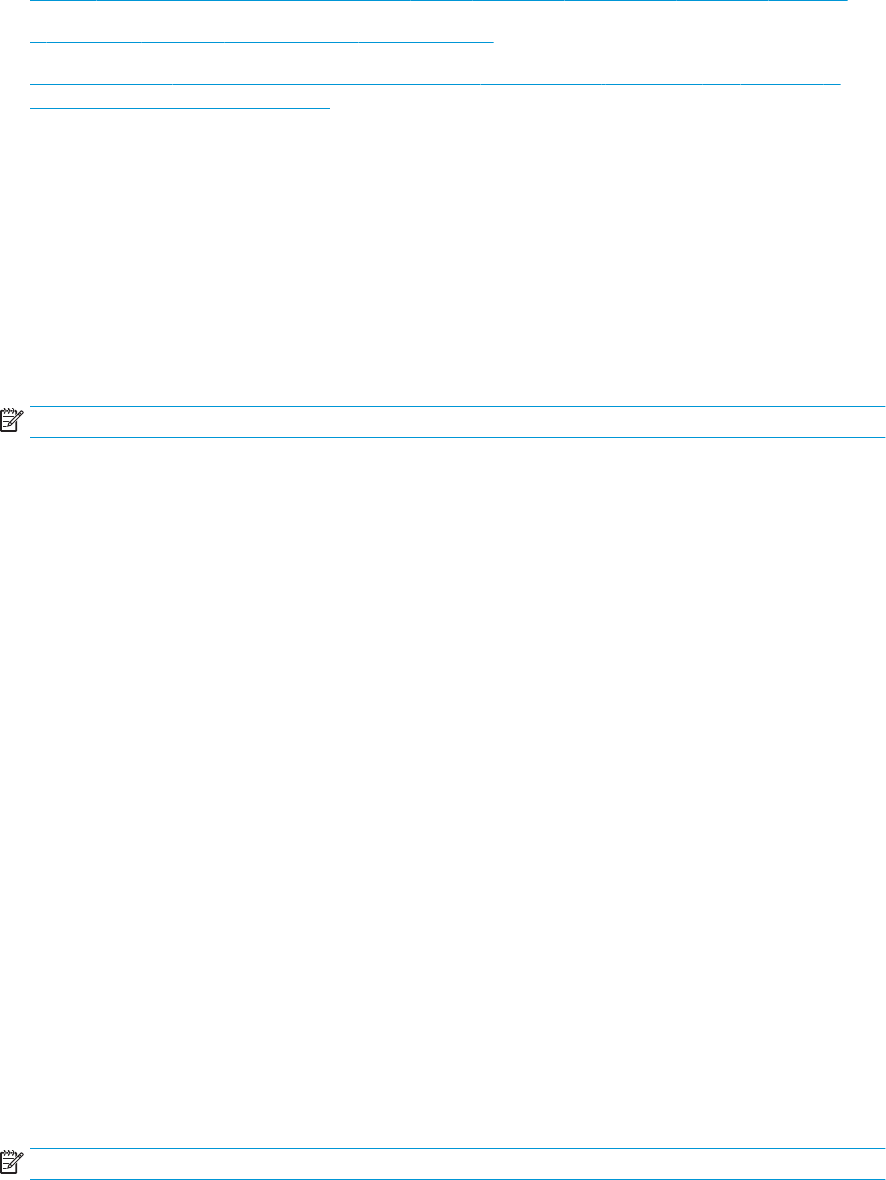Viewport: 886px width, 1180px height.
Task: Click the blue rule below upper note icon
Action: (x=457, y=436)
